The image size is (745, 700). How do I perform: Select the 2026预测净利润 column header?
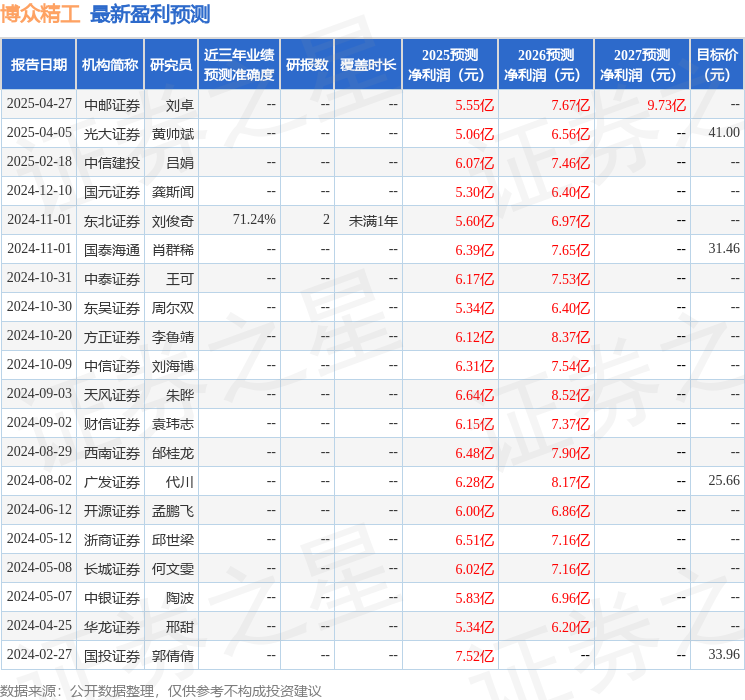pos(546,65)
